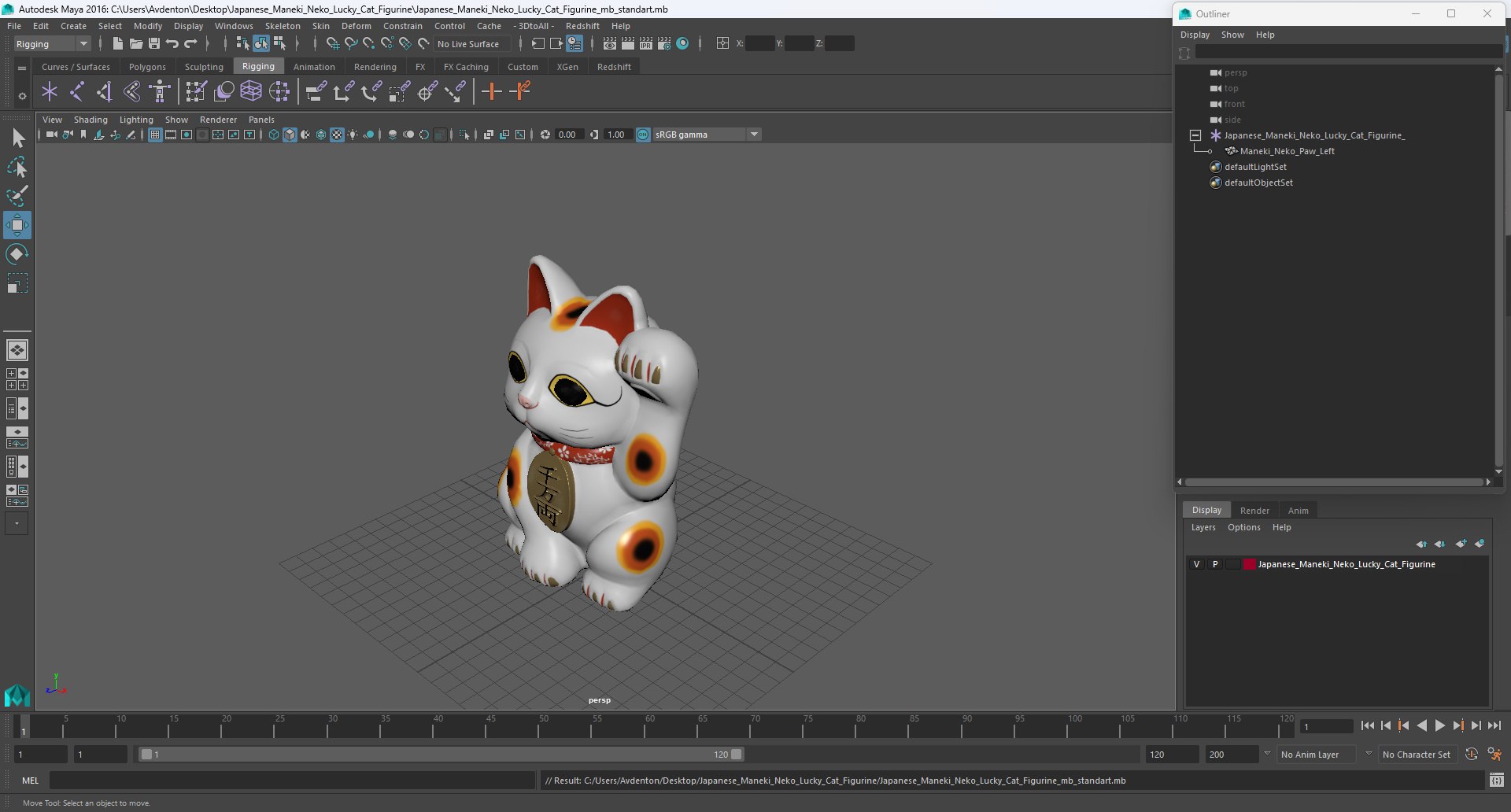Image resolution: width=1511 pixels, height=812 pixels.
Task: Click the Play Forward button
Action: (1439, 725)
